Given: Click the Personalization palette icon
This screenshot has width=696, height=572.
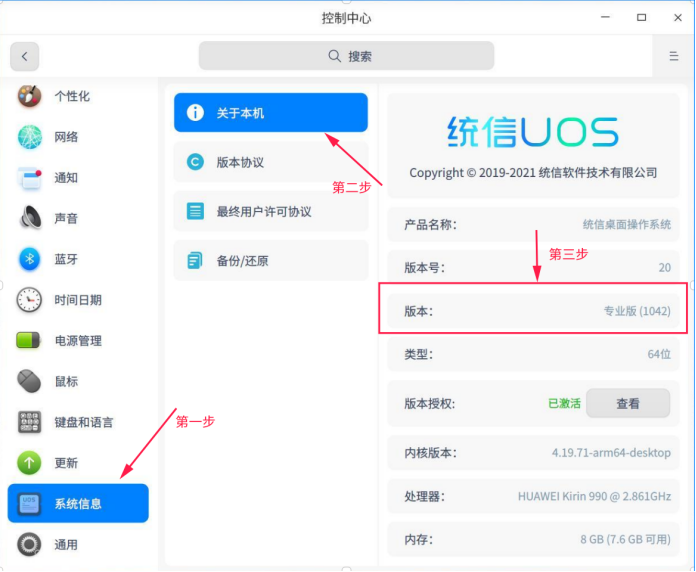Looking at the screenshot, I should [x=29, y=96].
